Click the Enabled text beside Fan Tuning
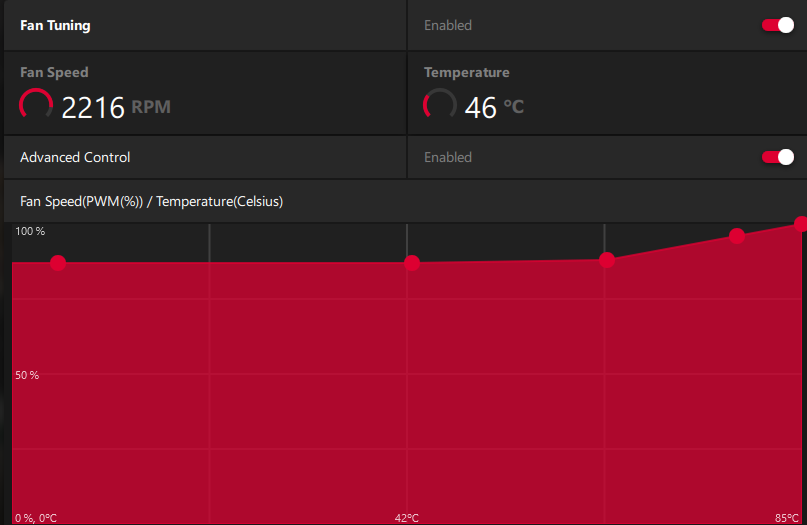 click(447, 25)
